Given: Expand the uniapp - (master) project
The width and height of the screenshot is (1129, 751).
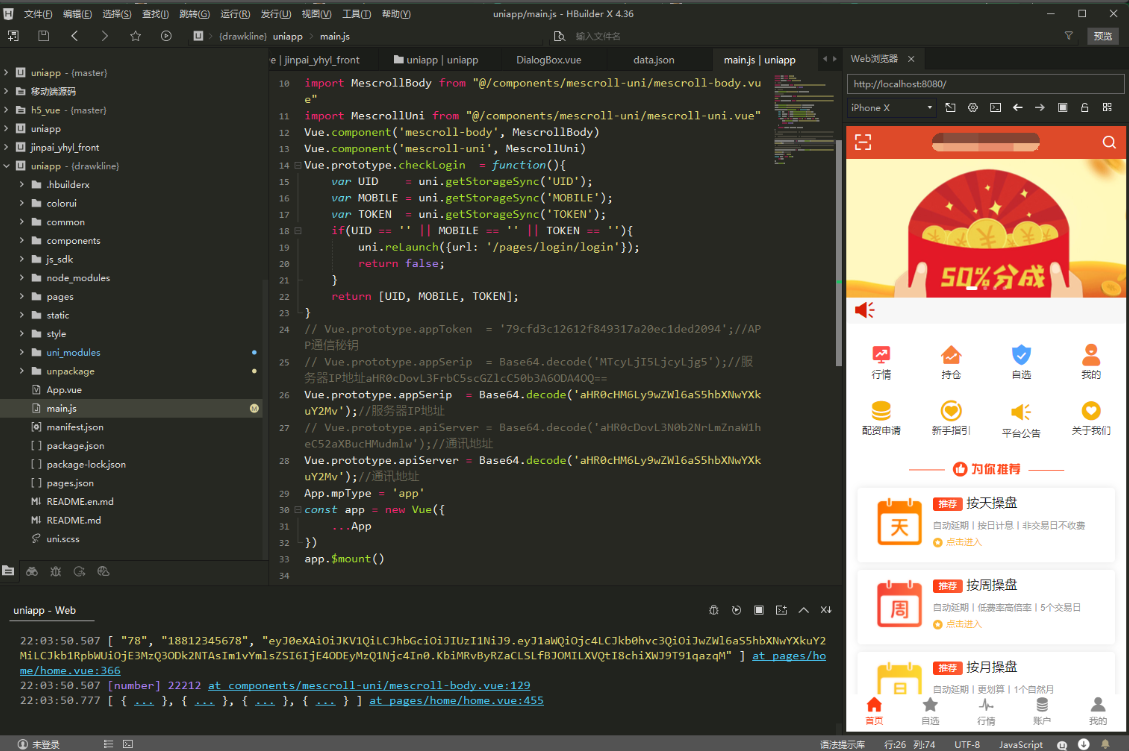Looking at the screenshot, I should coord(6,73).
